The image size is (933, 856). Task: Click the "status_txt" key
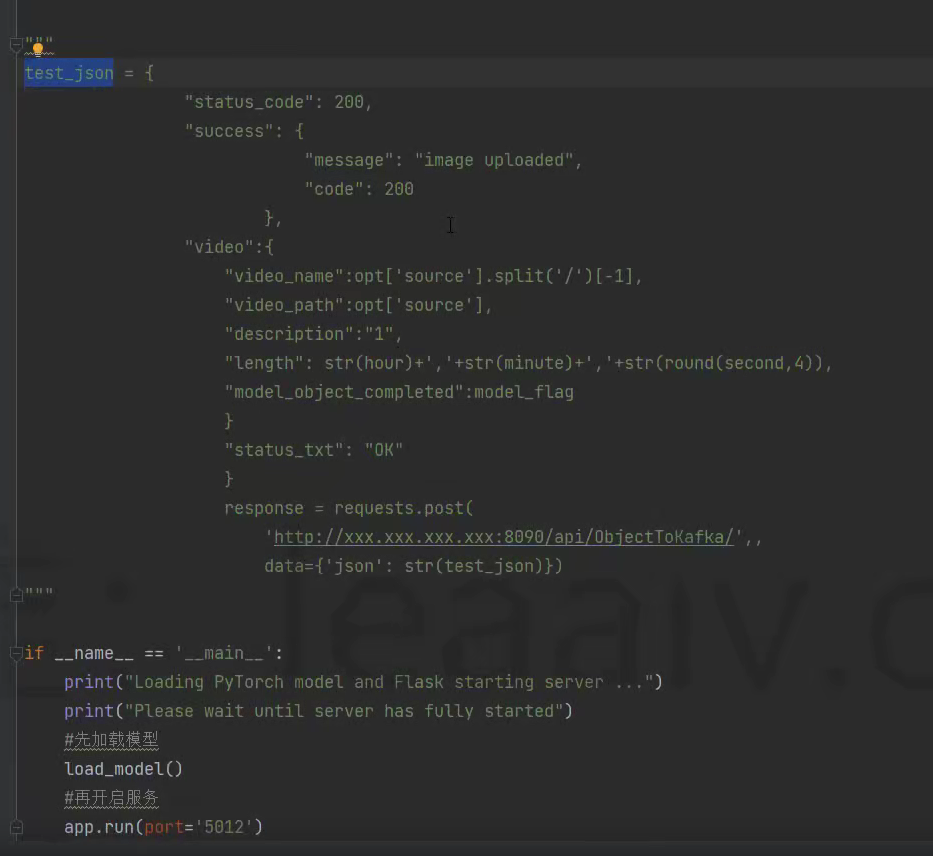pos(284,450)
